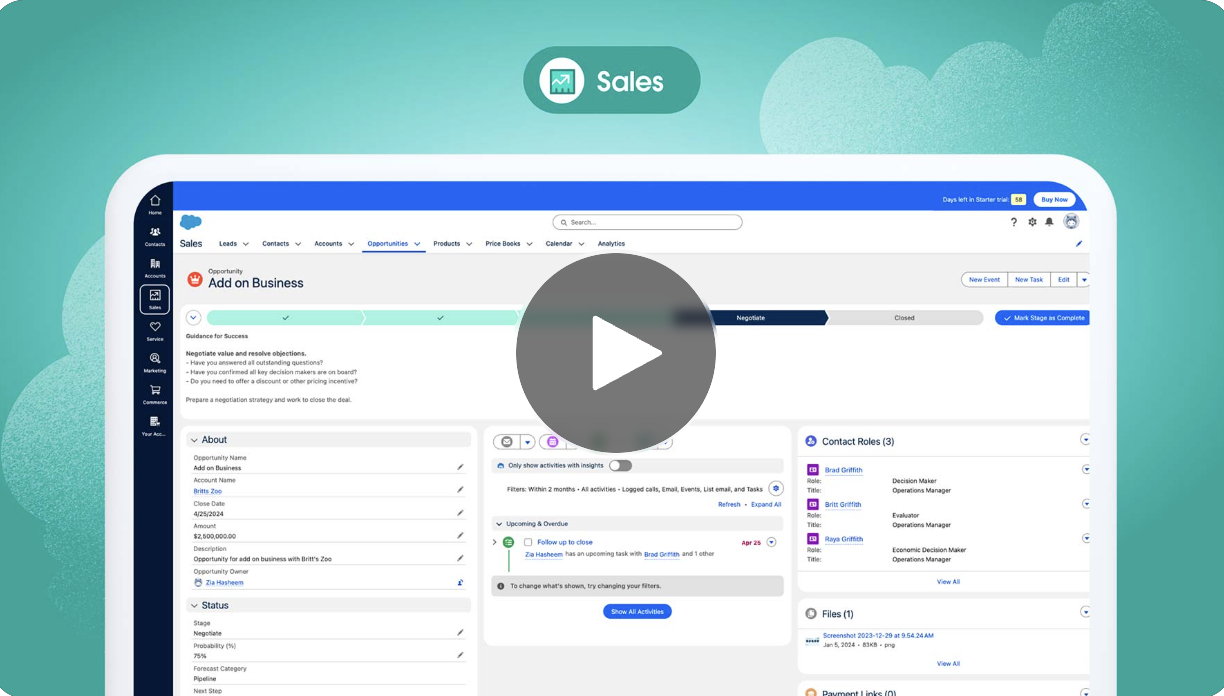Open email button dropdown arrow
This screenshot has width=1224, height=696.
528,441
